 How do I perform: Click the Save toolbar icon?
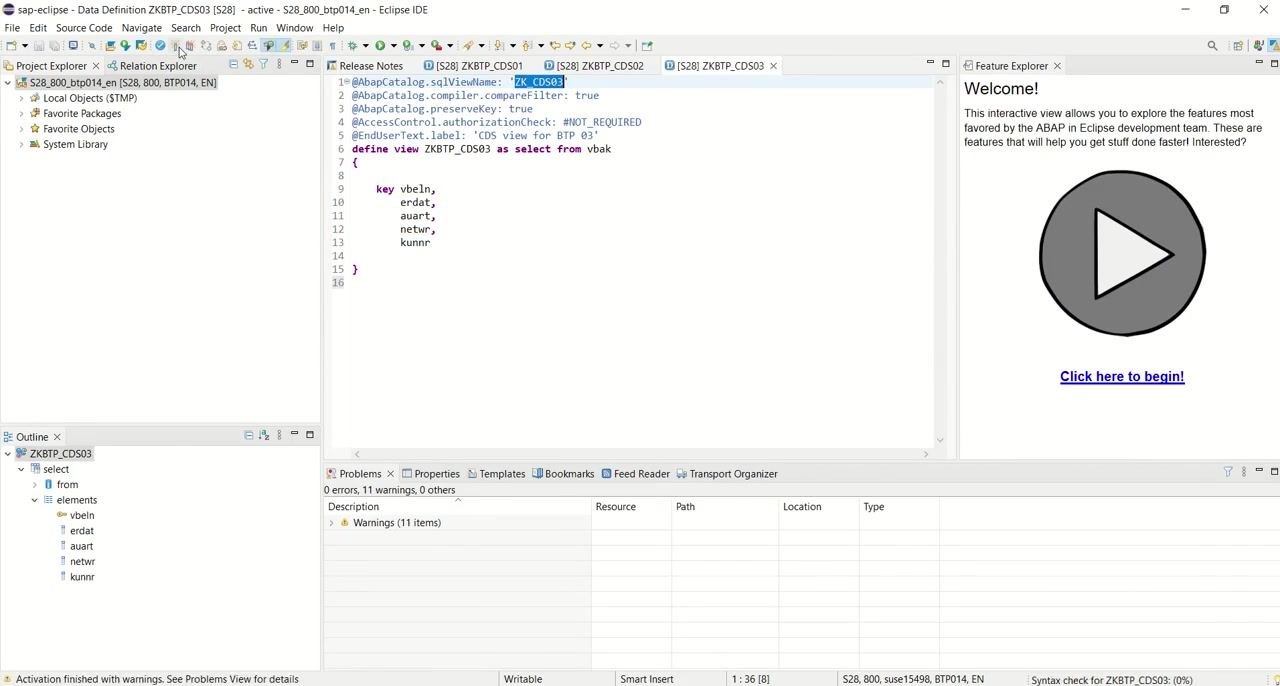39,45
